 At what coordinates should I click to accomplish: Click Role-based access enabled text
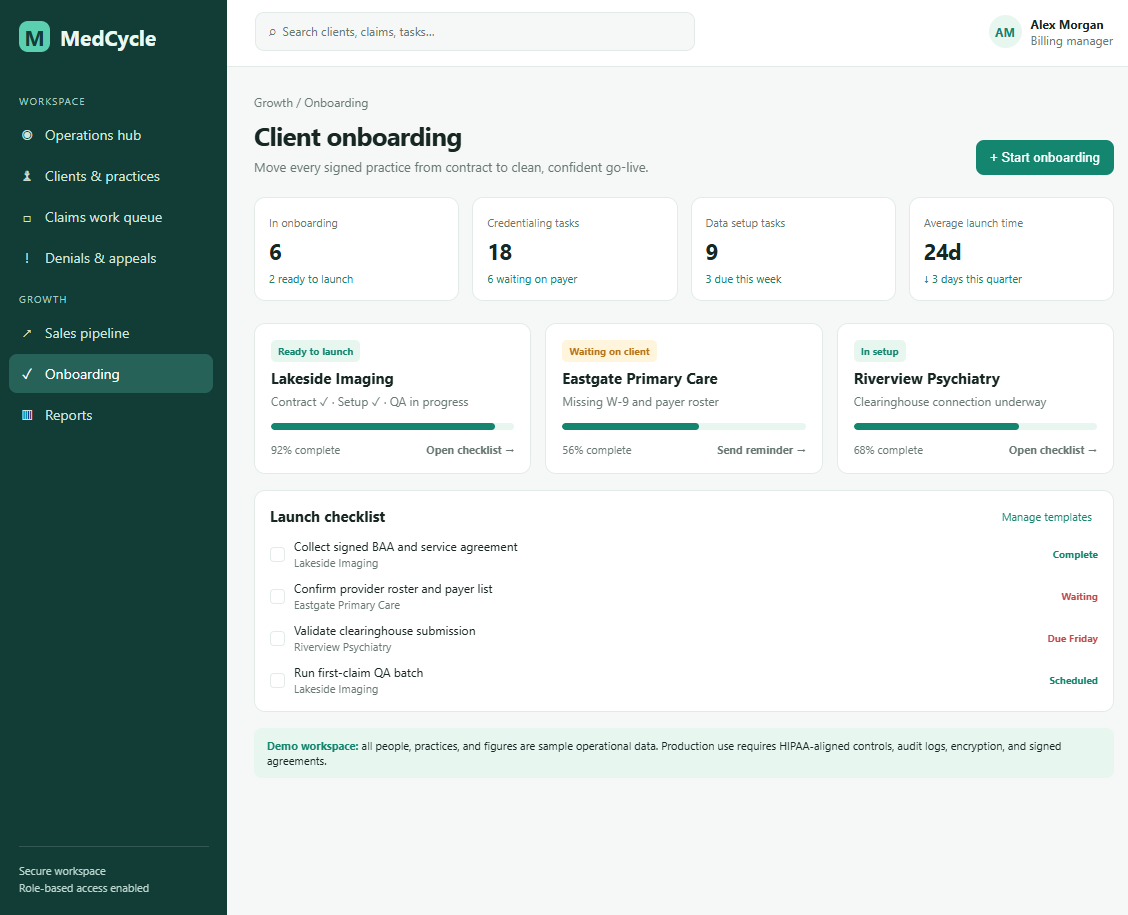pos(84,888)
